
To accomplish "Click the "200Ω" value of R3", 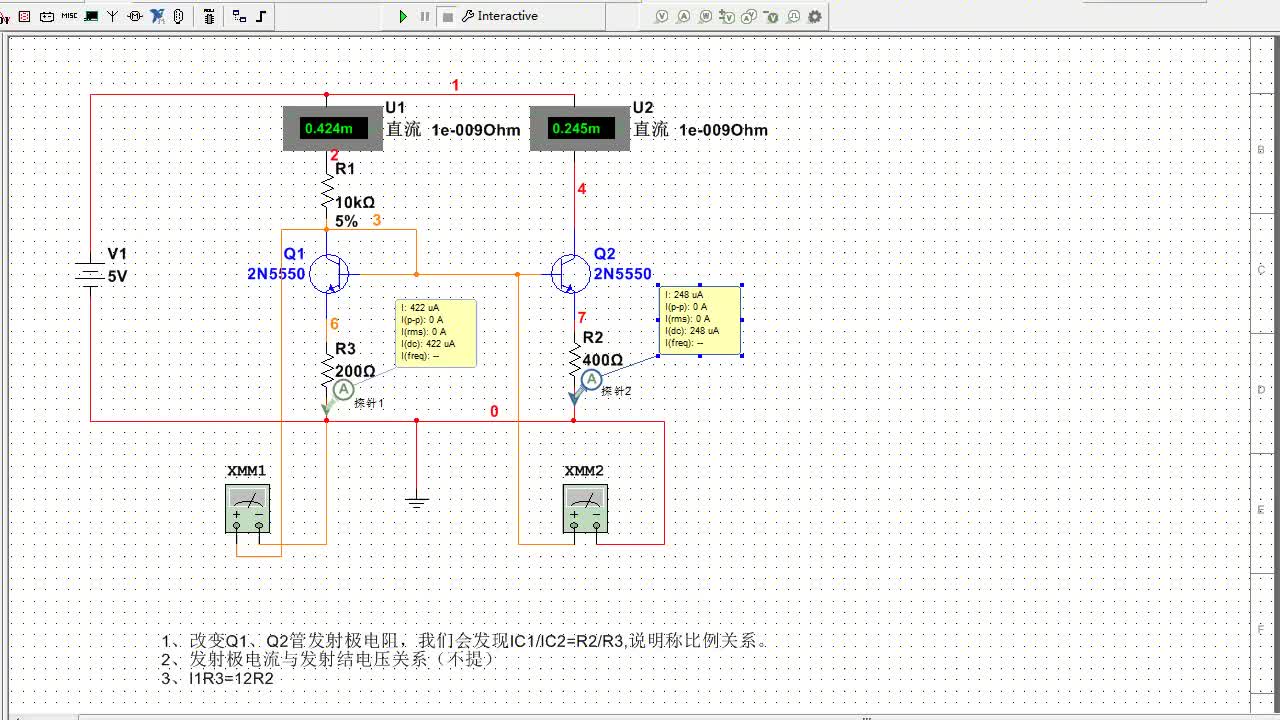I will point(355,371).
